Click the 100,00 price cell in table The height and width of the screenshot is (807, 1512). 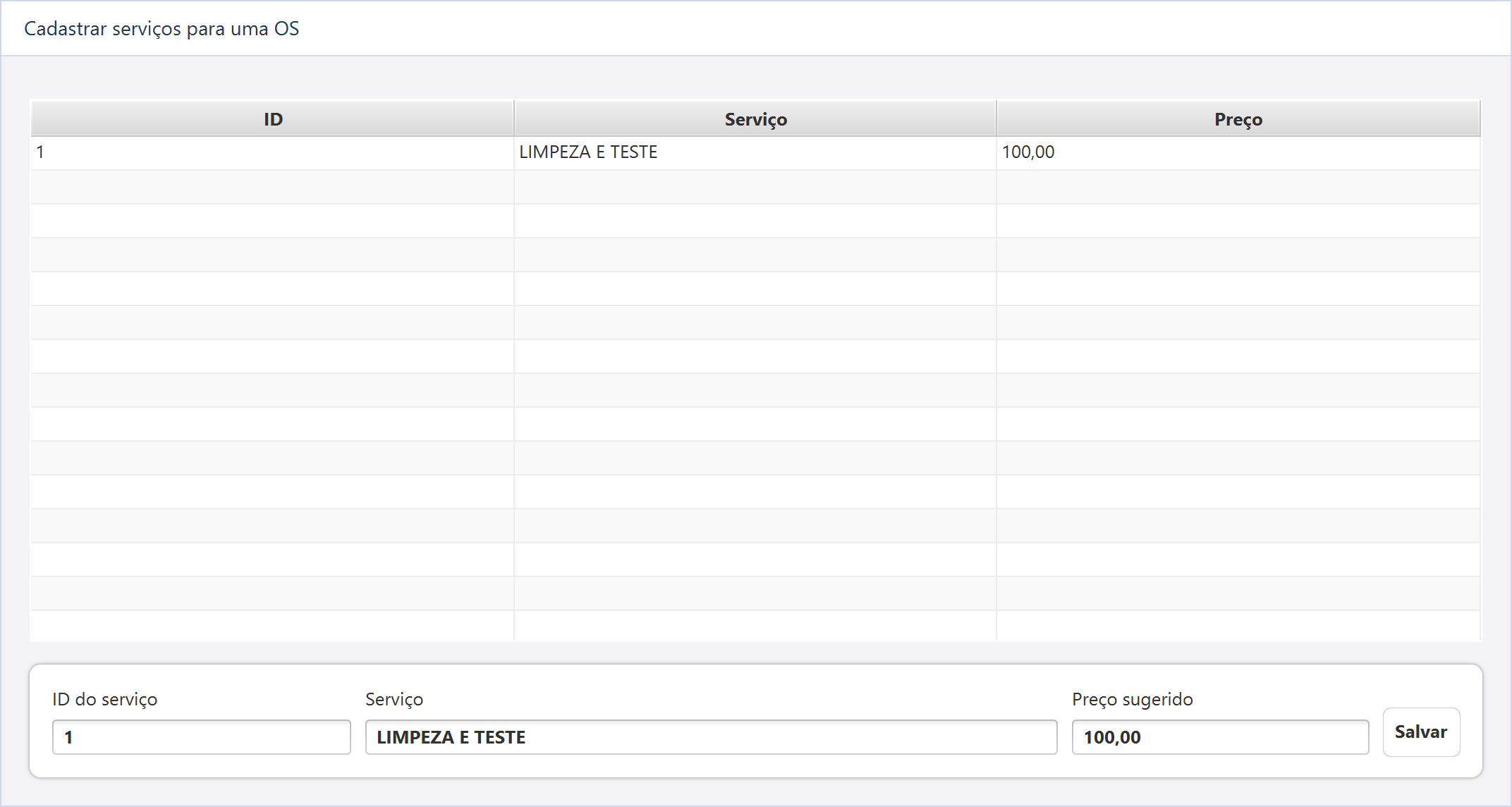1238,152
